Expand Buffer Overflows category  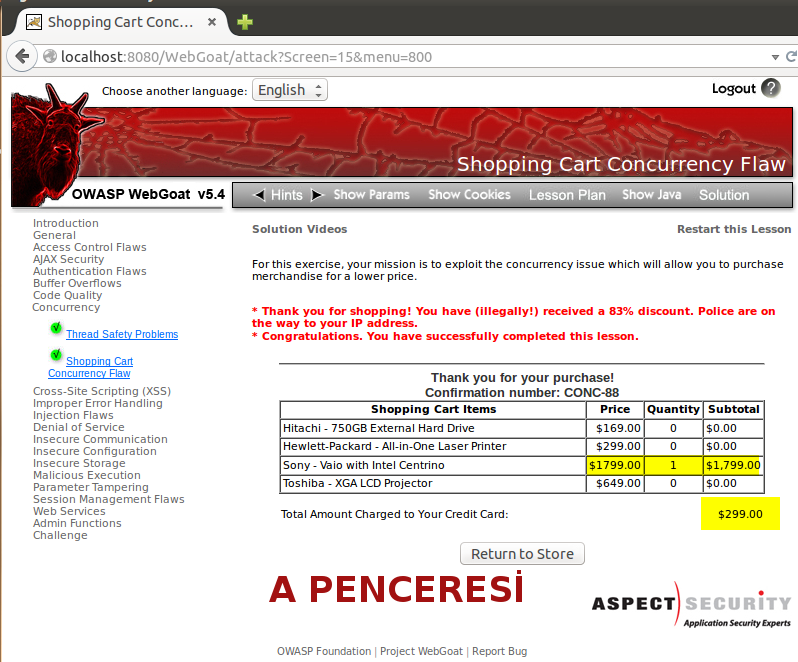(77, 283)
